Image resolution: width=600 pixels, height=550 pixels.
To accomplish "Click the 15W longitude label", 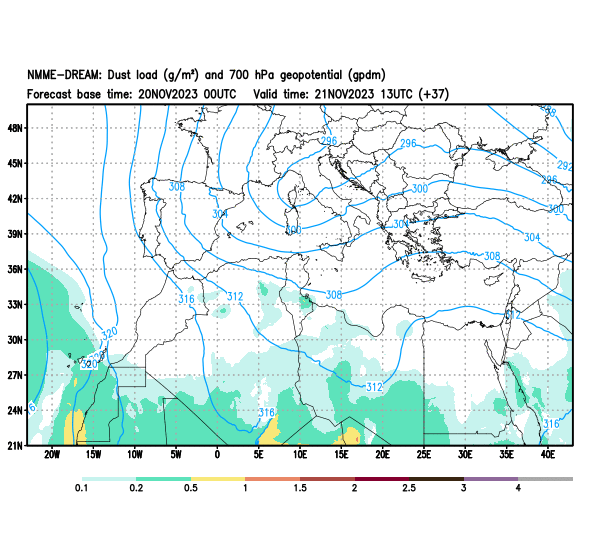I will [93, 455].
